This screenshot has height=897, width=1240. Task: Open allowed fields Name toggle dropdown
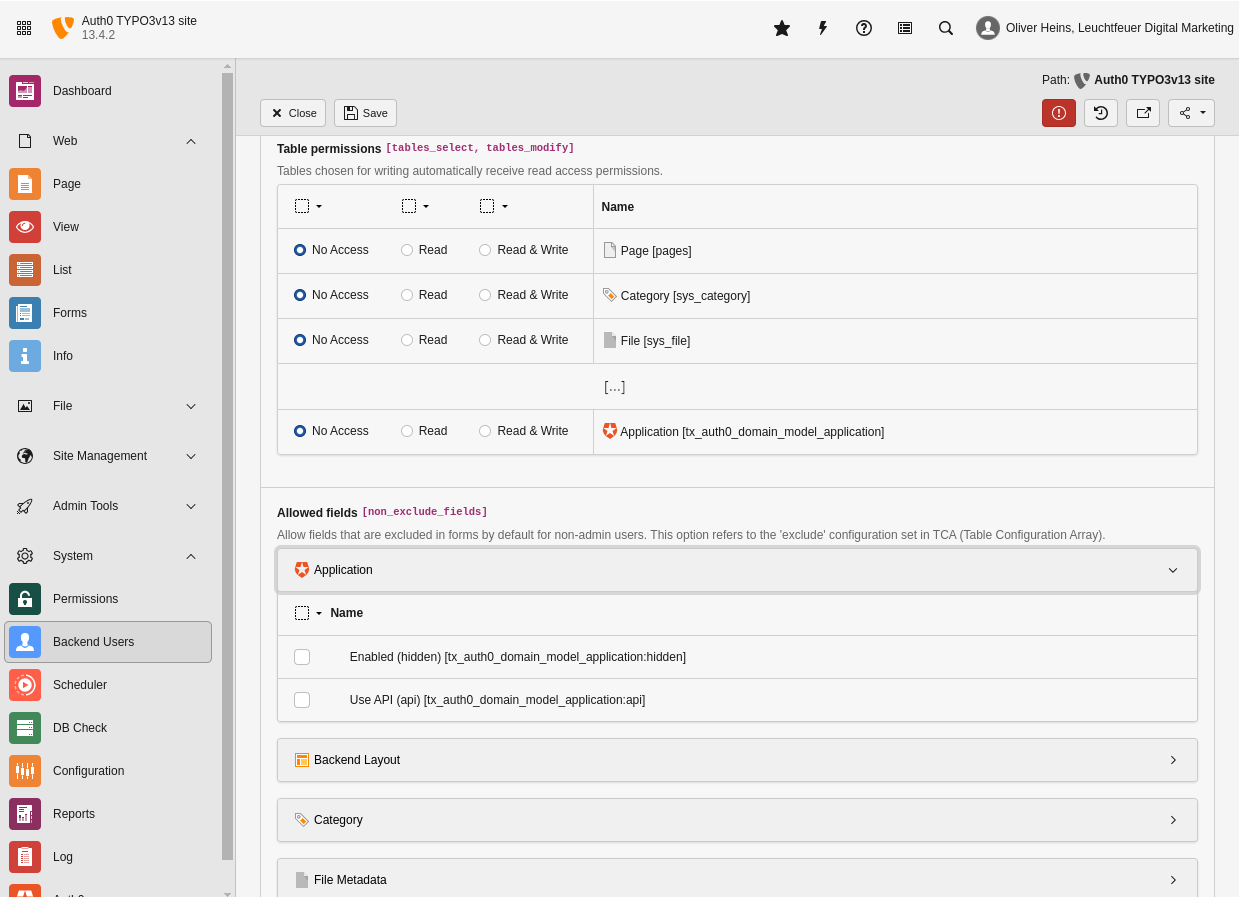(x=309, y=613)
